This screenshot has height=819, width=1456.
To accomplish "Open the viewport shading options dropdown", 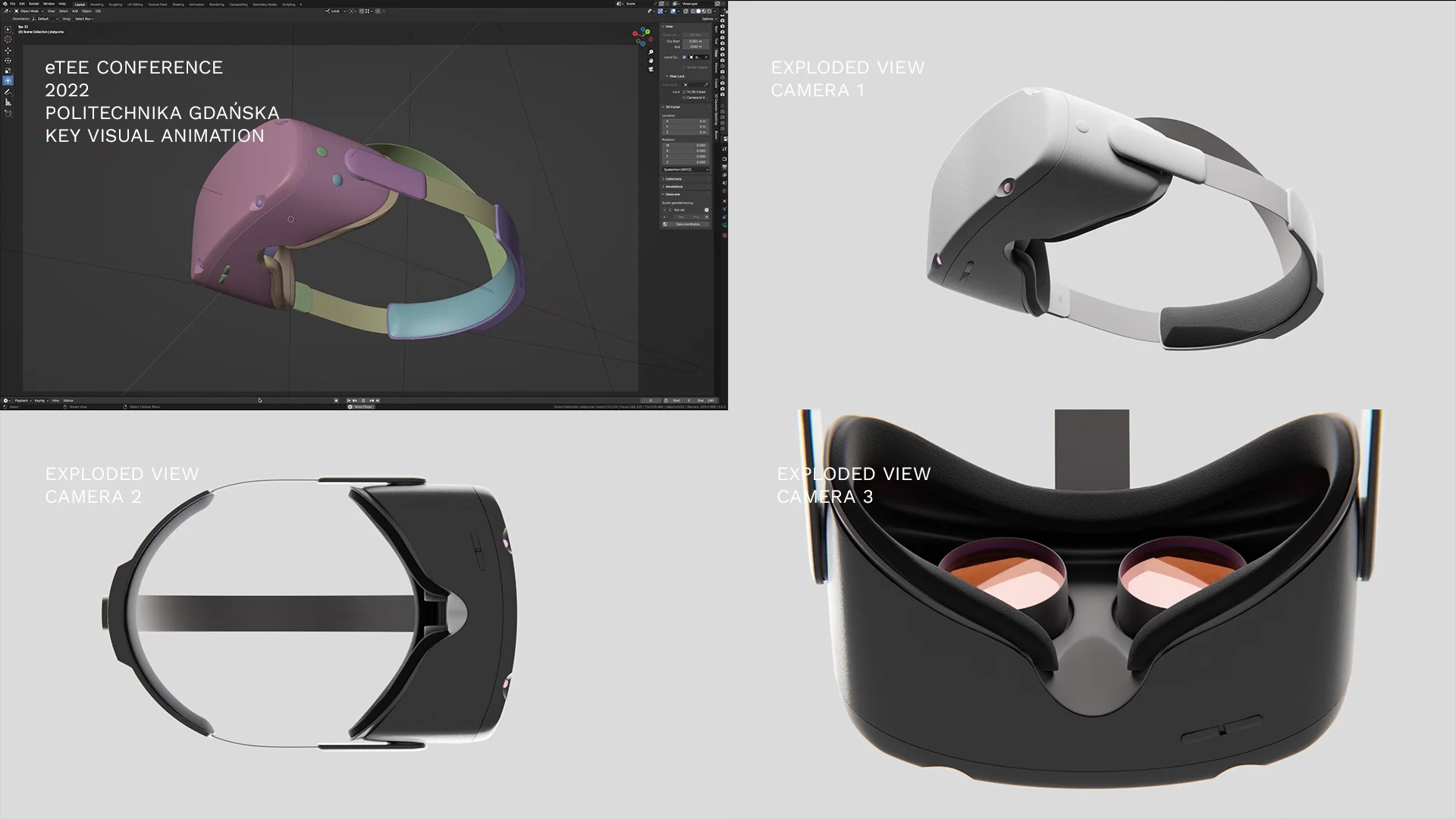I will pos(714,11).
